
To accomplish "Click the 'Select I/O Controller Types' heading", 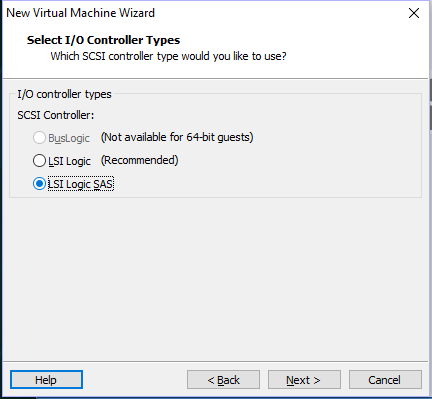I will coord(103,40).
